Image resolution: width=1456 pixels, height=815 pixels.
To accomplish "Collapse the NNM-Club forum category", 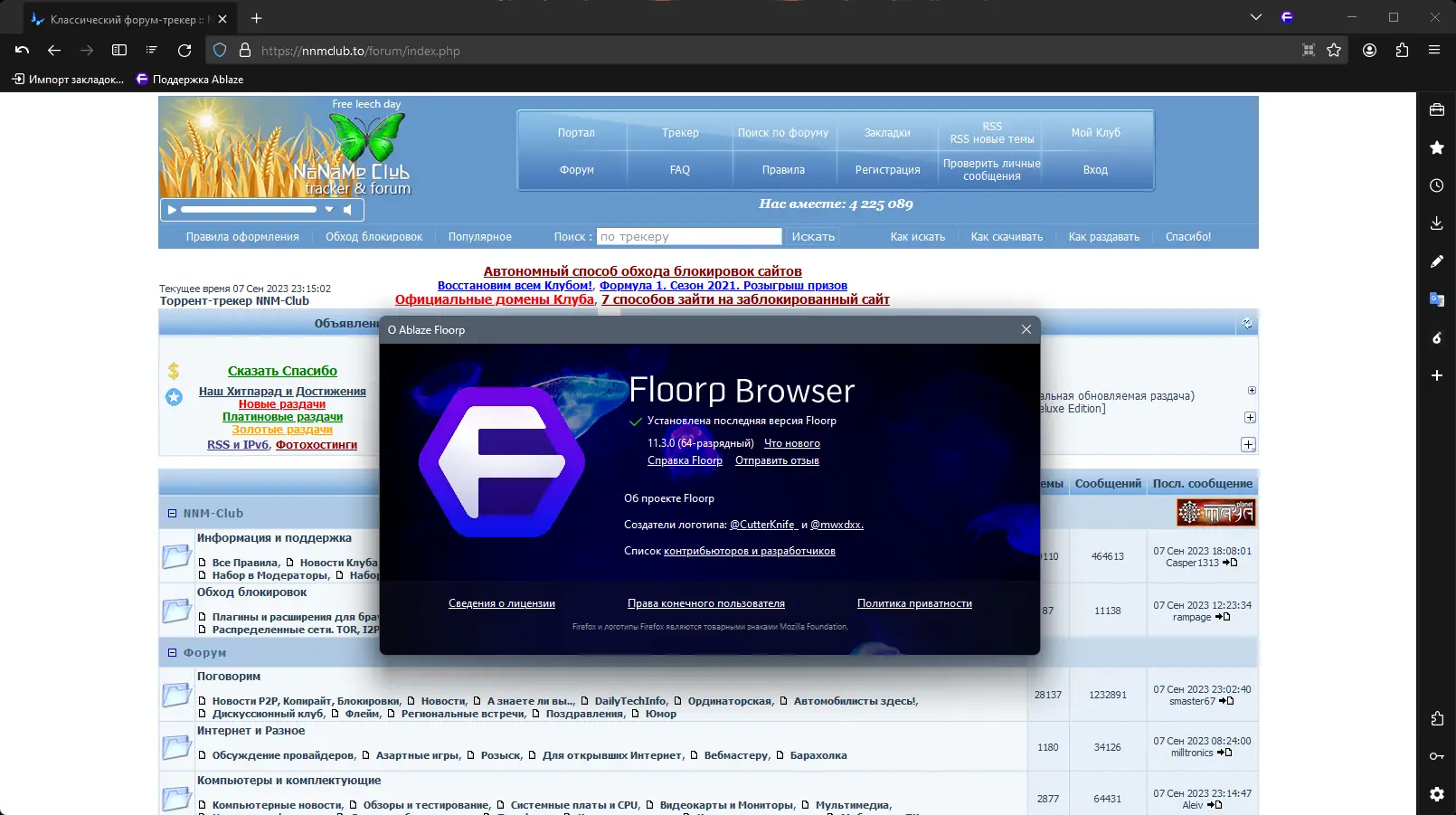I will (x=172, y=514).
